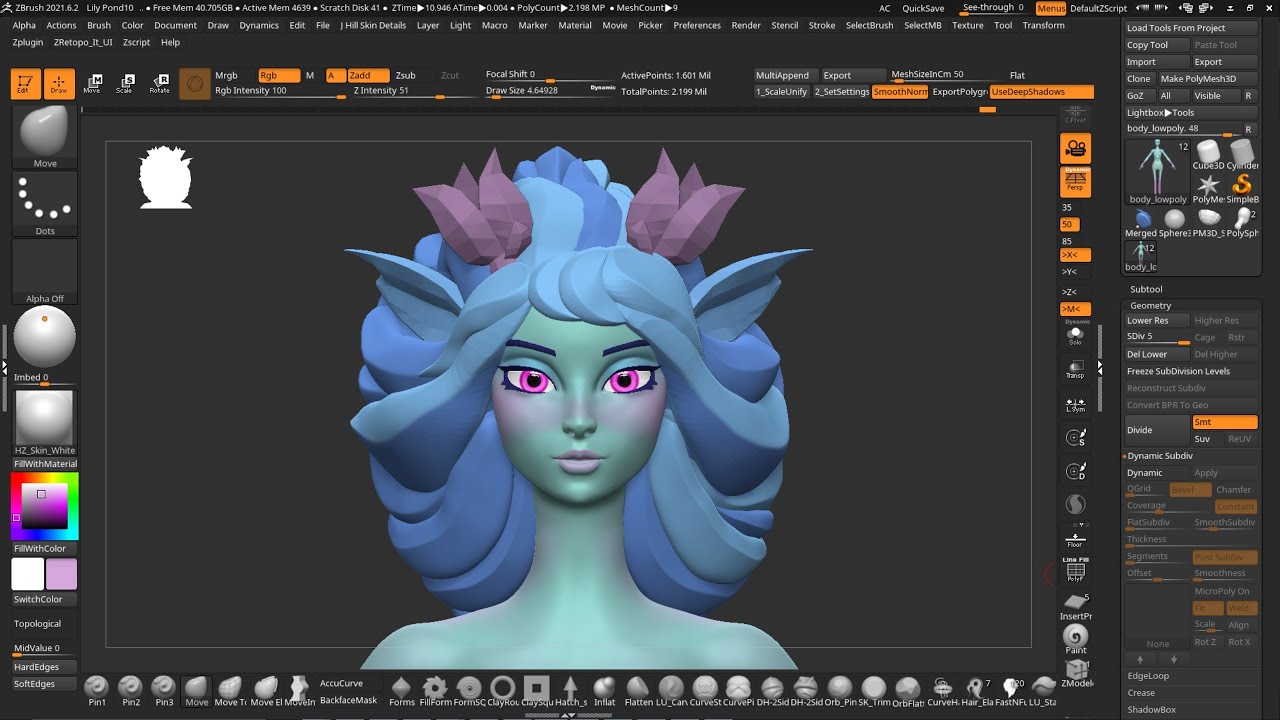Viewport: 1280px width, 720px height.
Task: Open the current Move brush thumbnail
Action: [45, 138]
